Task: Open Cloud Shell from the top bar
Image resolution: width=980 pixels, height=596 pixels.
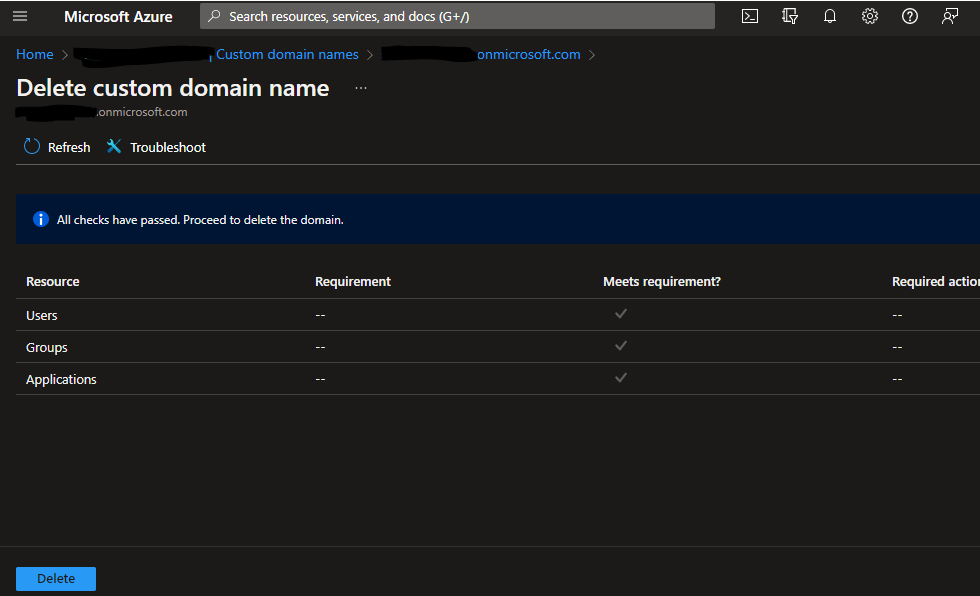Action: pos(750,16)
